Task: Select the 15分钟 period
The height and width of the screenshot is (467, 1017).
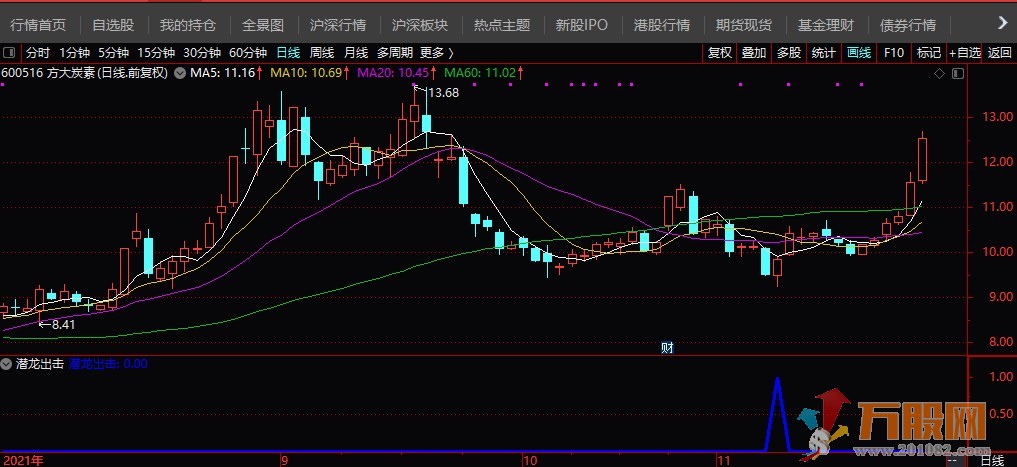Action: coord(156,53)
